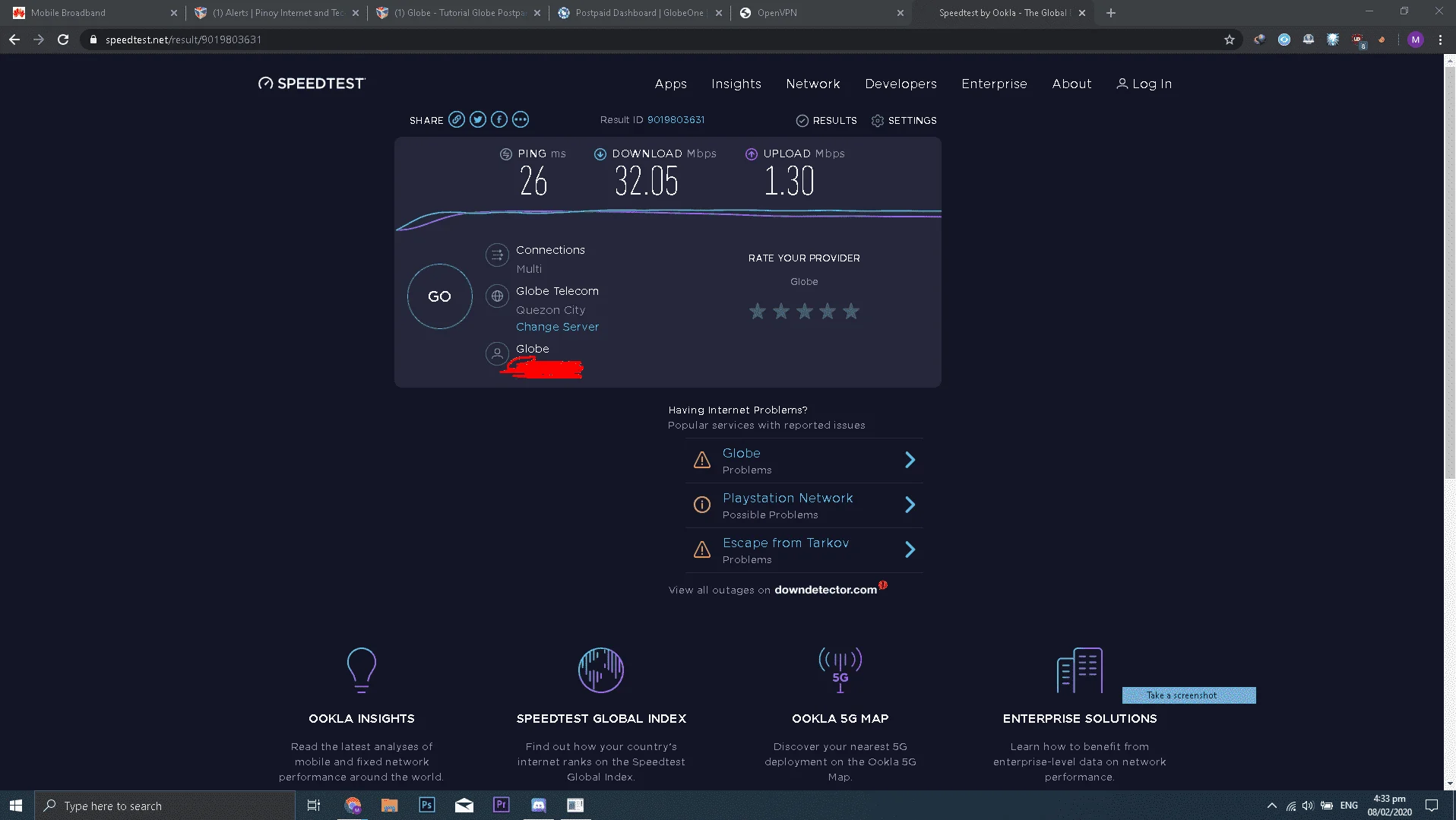Open the Enterprise menu
Viewport: 1456px width, 820px height.
click(994, 84)
